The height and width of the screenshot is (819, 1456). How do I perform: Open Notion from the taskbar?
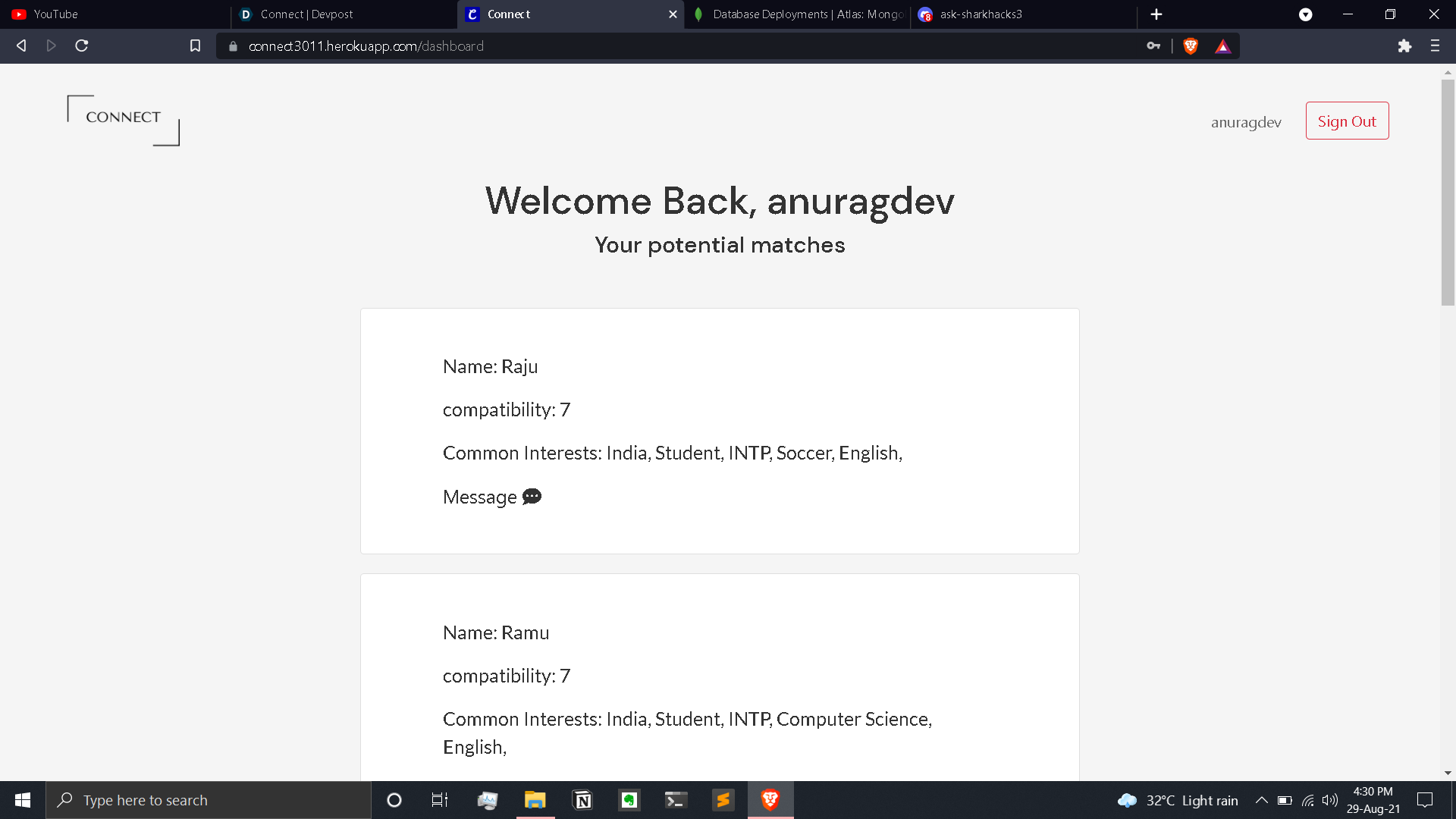(582, 800)
